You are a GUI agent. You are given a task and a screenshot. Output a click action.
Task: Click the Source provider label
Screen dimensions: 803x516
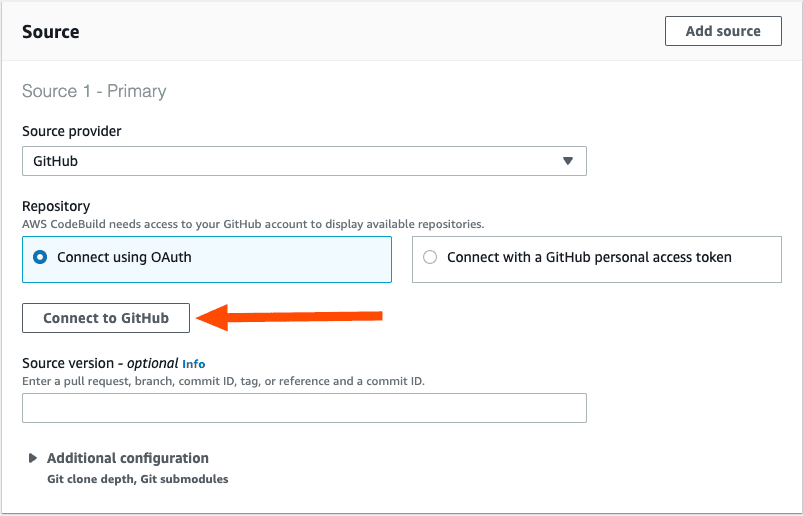coord(72,132)
